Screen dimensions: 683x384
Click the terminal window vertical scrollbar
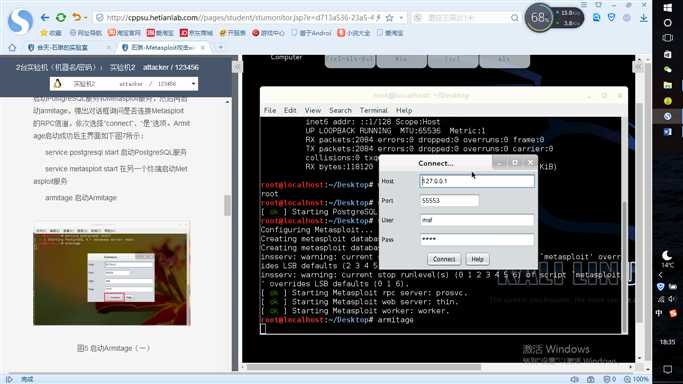click(624, 268)
